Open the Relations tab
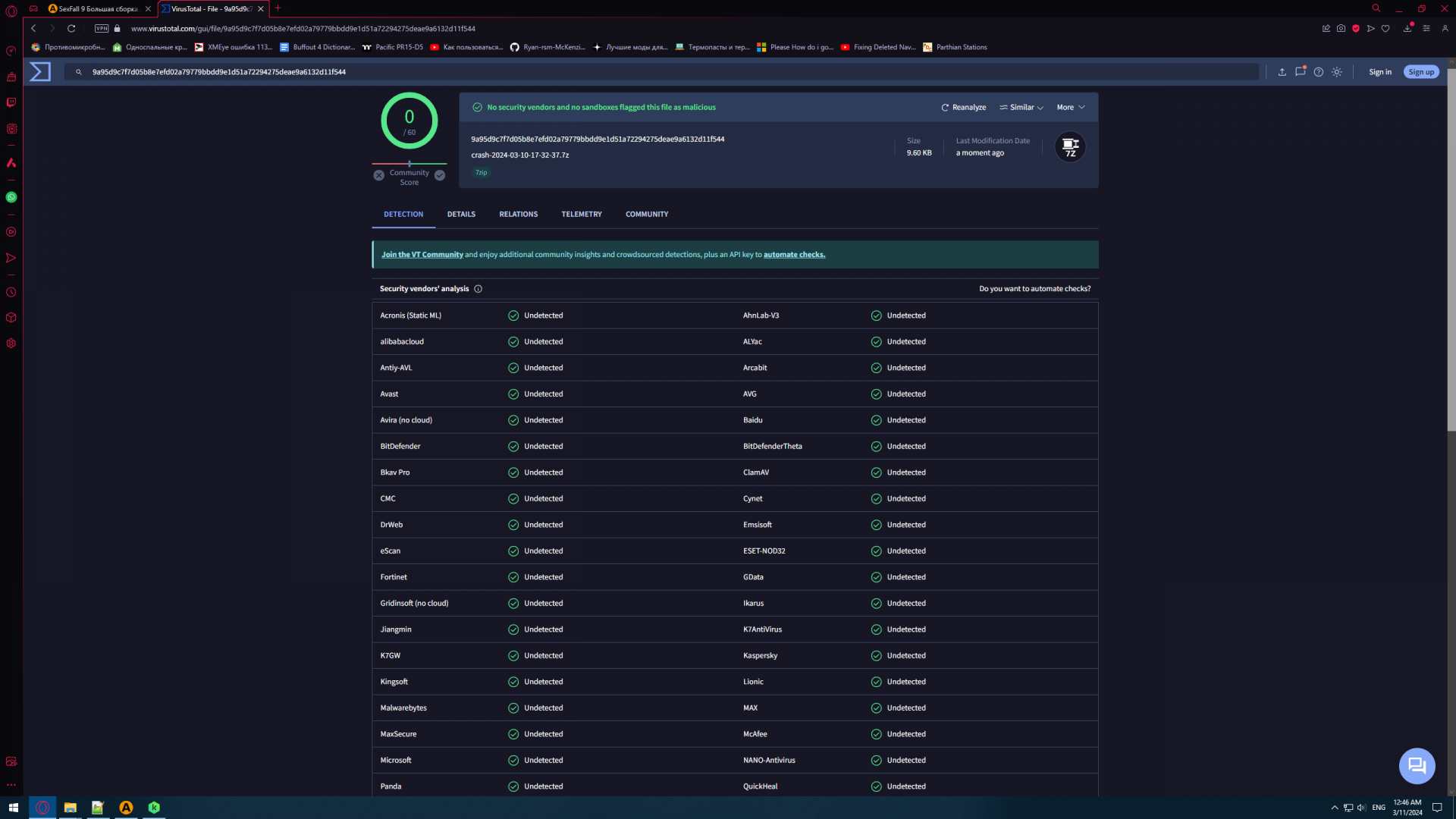This screenshot has height=819, width=1456. tap(518, 215)
